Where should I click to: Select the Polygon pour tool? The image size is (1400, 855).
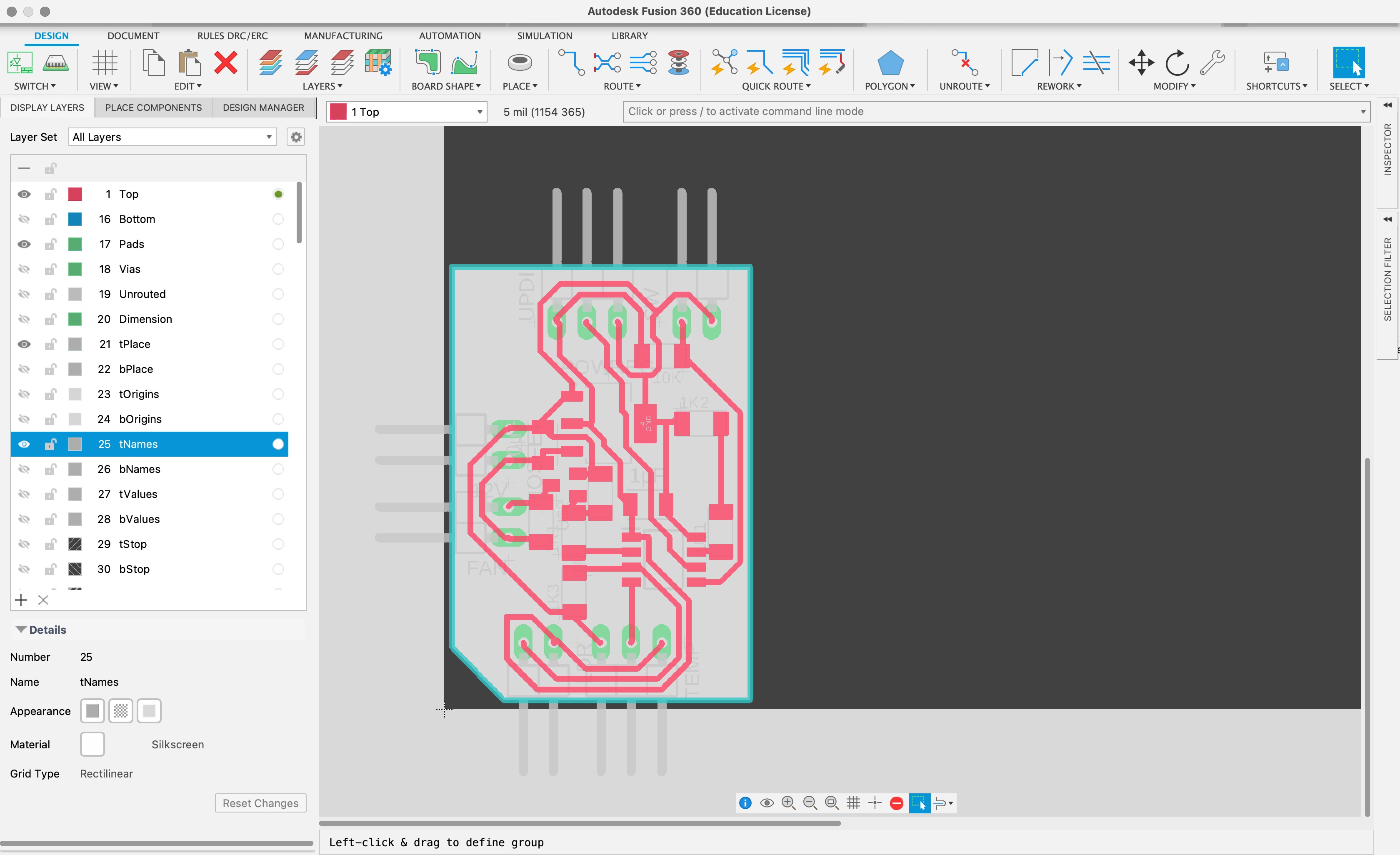[x=890, y=63]
